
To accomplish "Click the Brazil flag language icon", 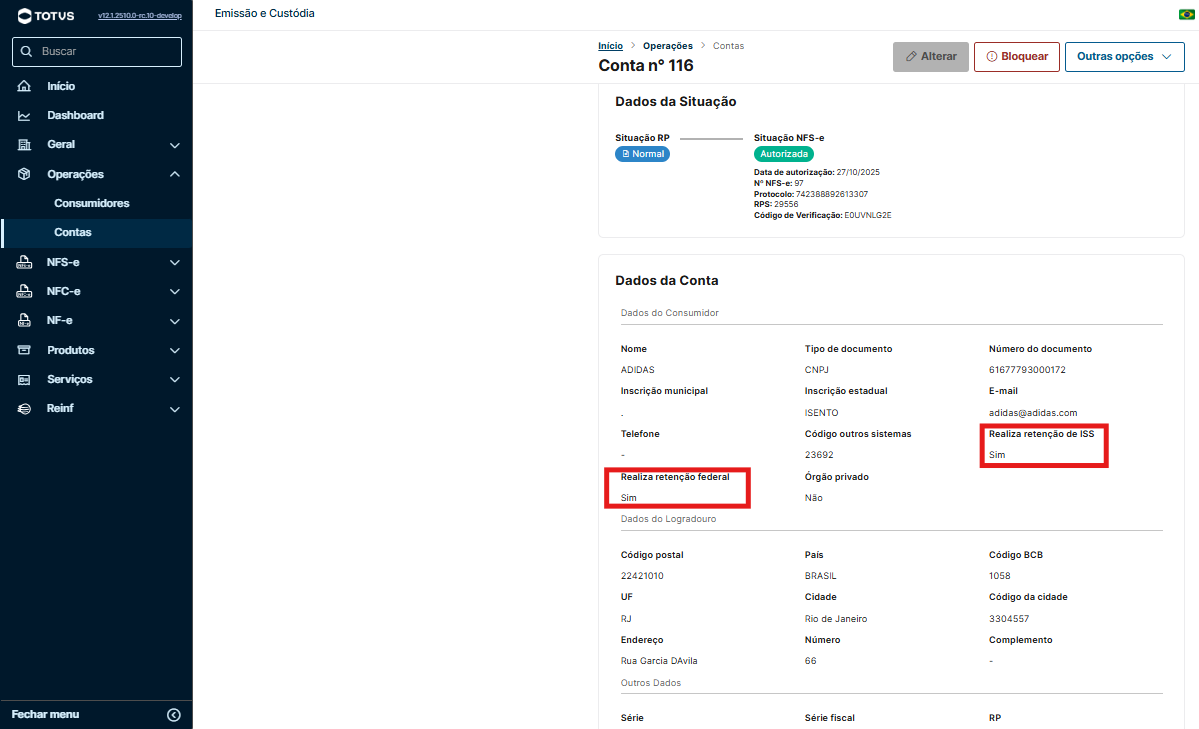I will pyautogui.click(x=1187, y=14).
